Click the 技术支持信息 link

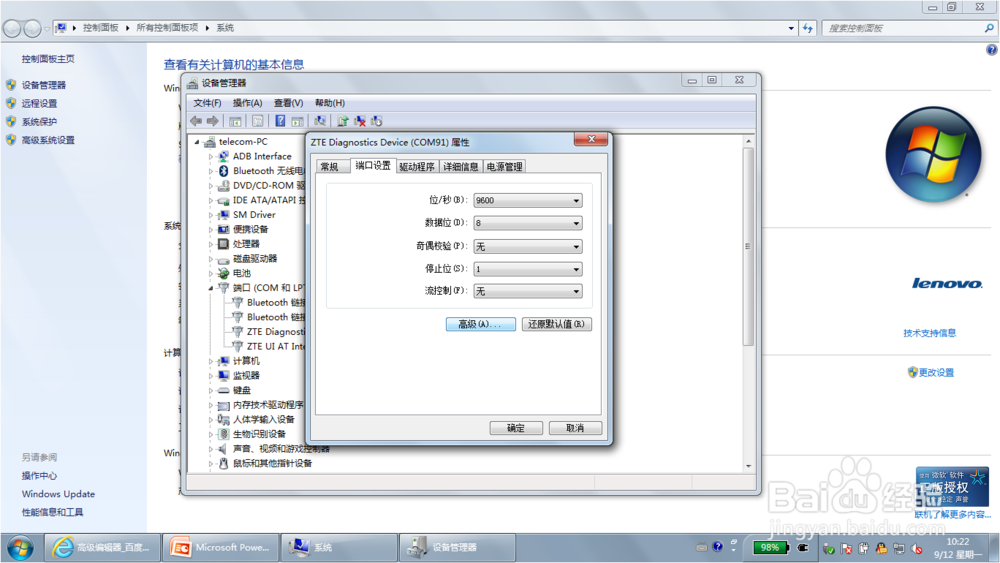[x=929, y=333]
